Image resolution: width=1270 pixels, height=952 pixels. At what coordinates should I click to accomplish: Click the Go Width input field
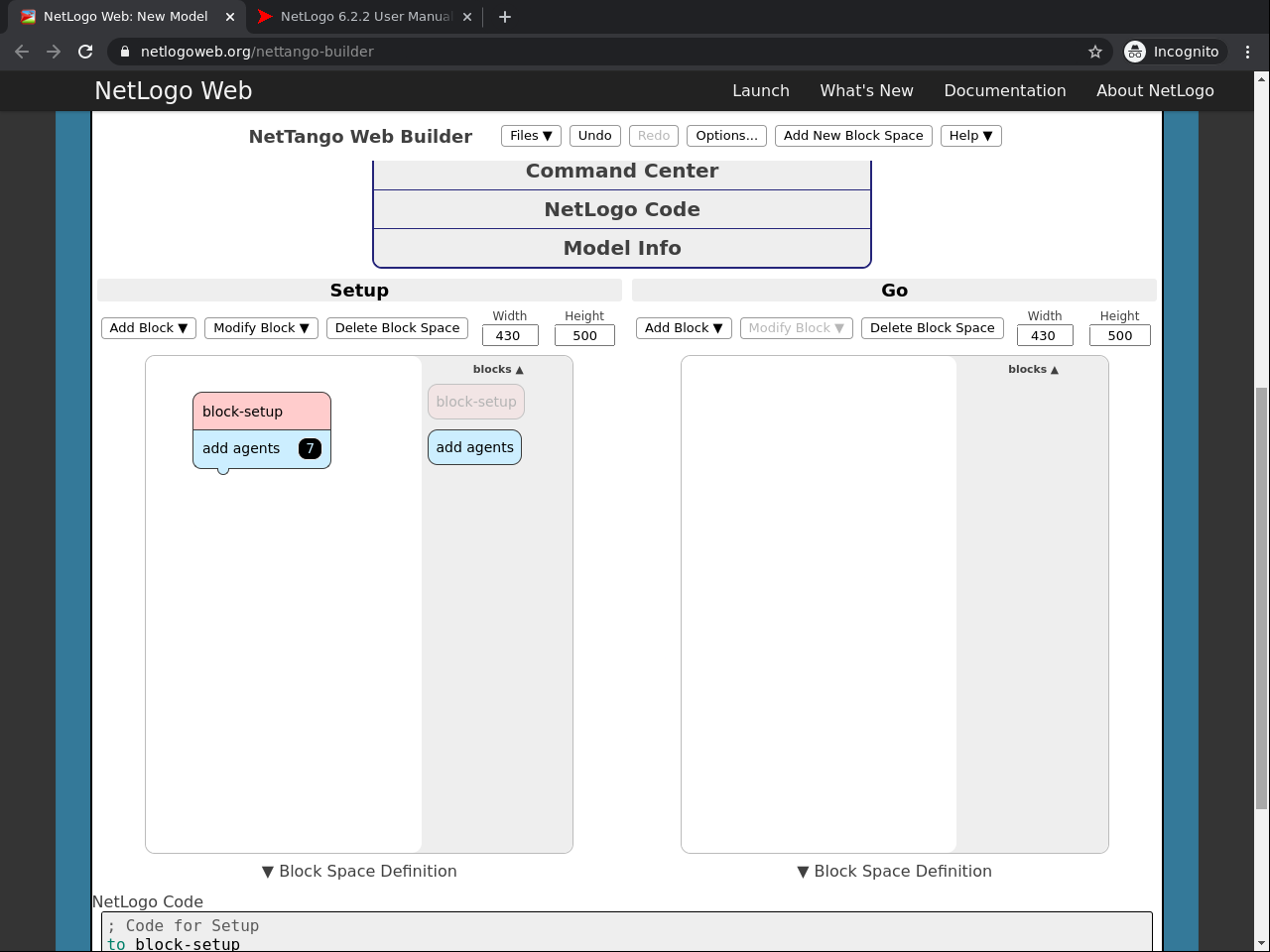click(1045, 335)
